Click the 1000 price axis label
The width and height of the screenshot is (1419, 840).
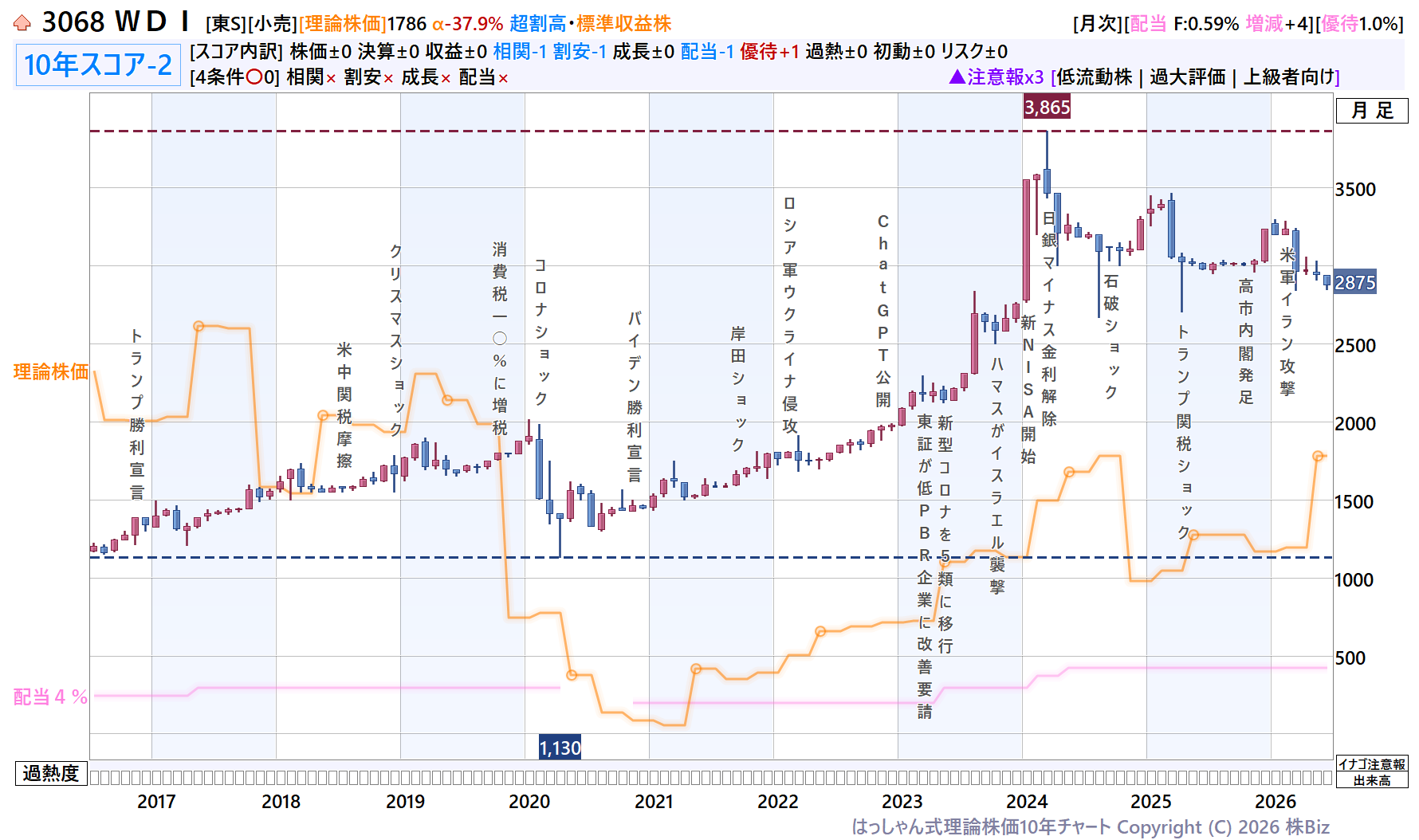tap(1355, 580)
